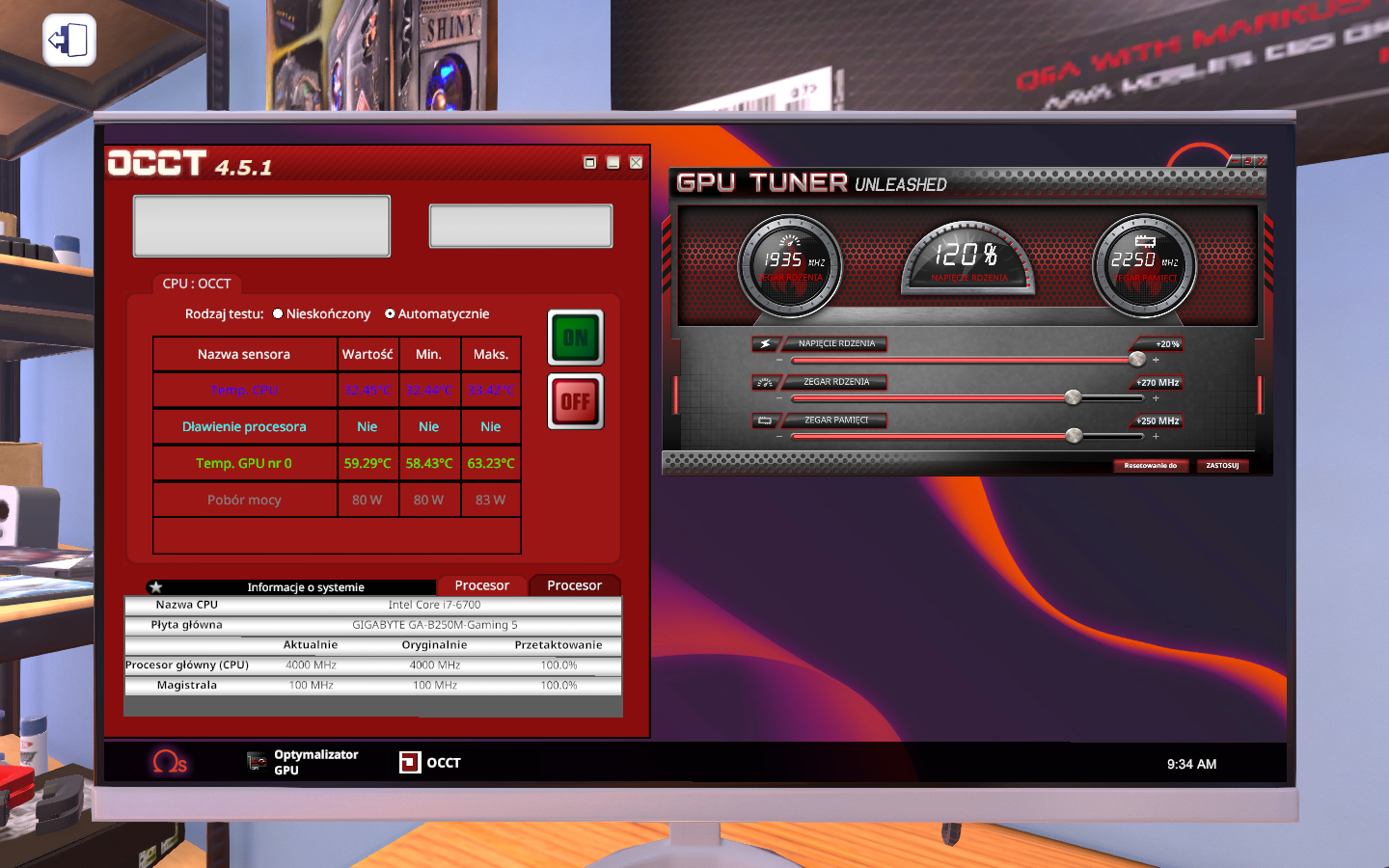Image resolution: width=1389 pixels, height=868 pixels.
Task: Click the 83 W maximum power value
Action: click(491, 500)
